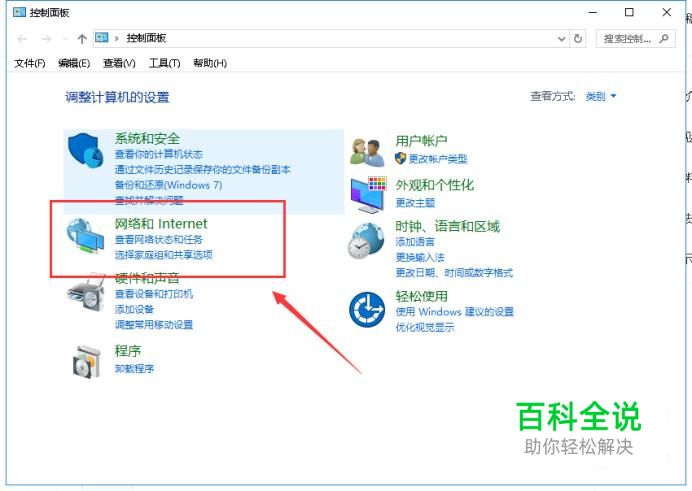Open the 程序 category heading
This screenshot has width=692, height=491.
128,351
